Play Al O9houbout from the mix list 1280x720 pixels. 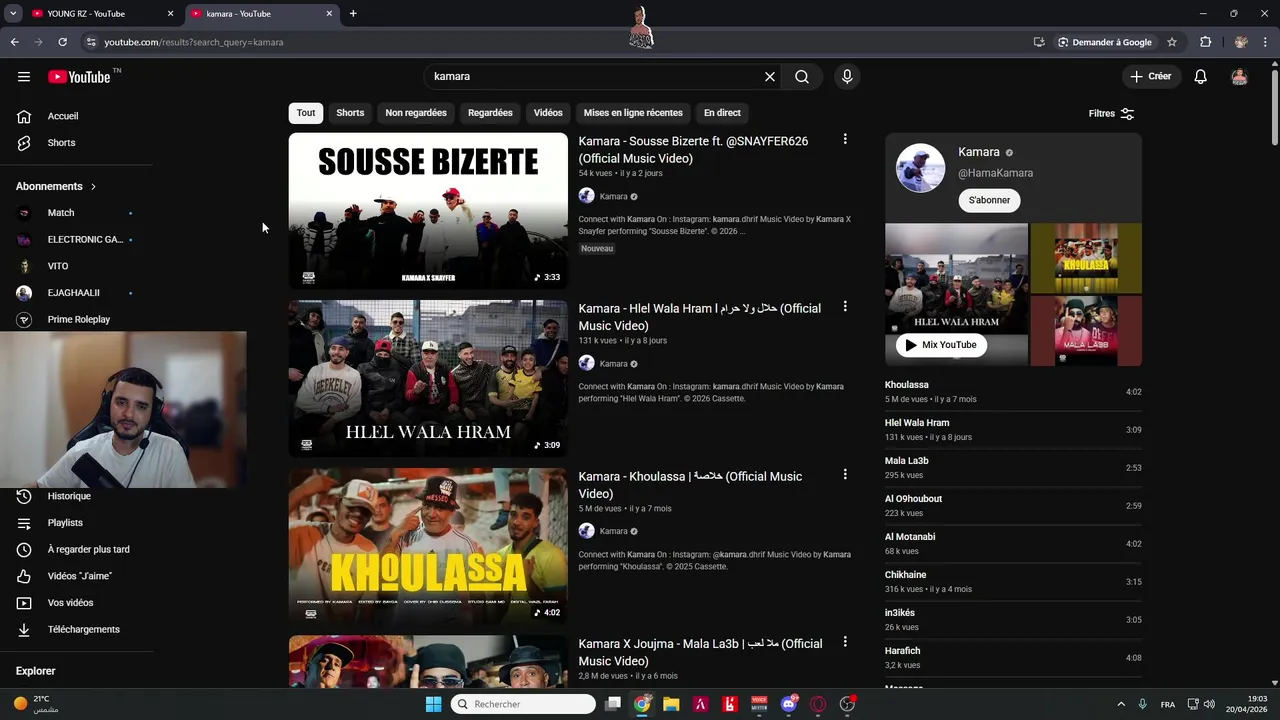(1013, 506)
